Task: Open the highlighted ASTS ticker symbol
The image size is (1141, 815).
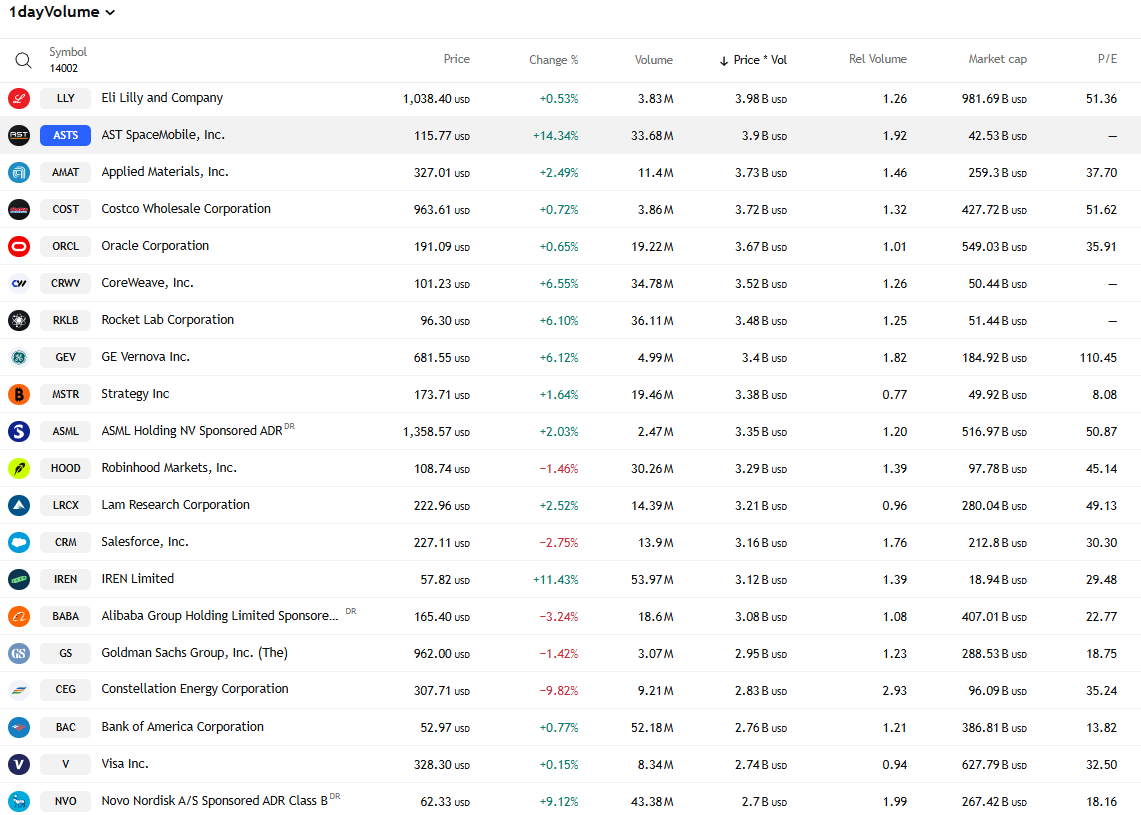Action: (65, 135)
